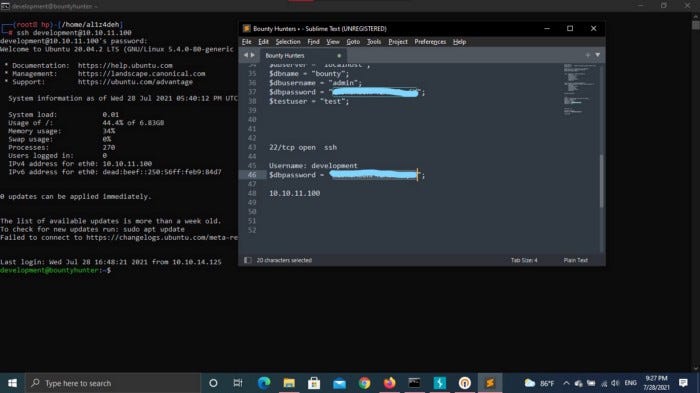Open File Explorer from the taskbar
Screen dimensions: 700x393
(x=289, y=383)
